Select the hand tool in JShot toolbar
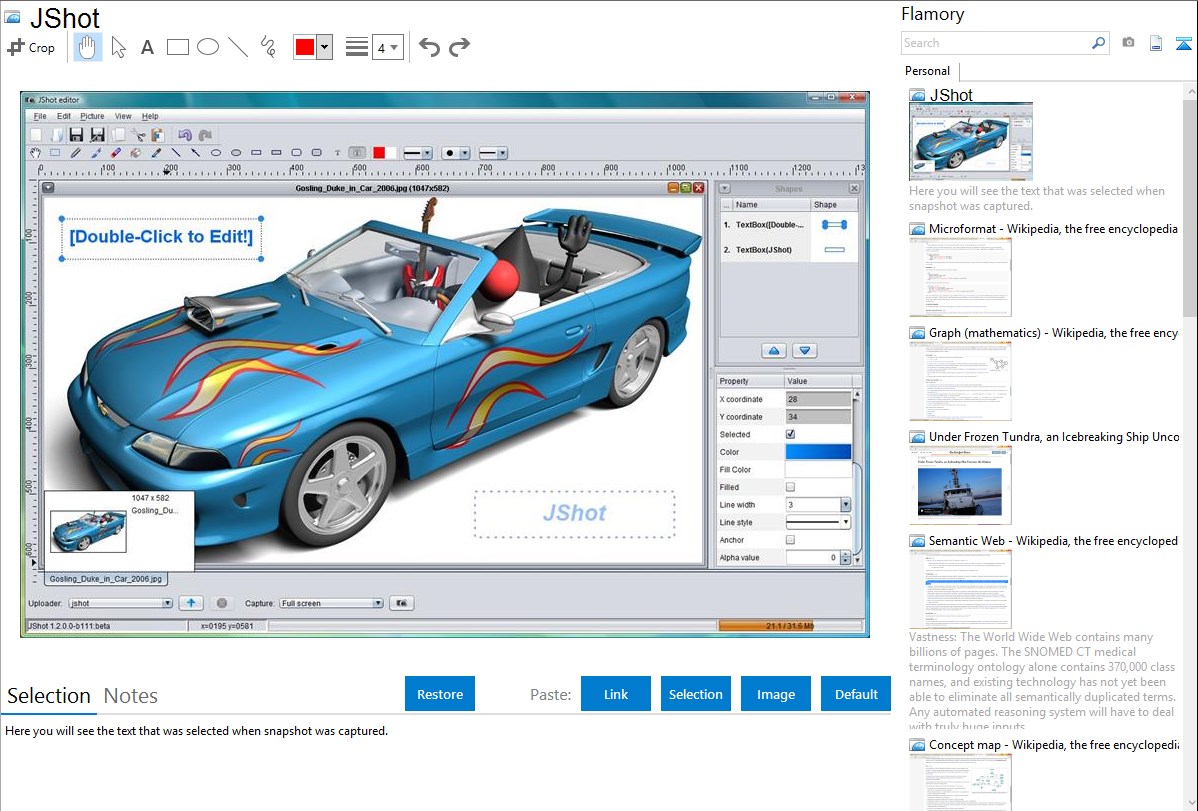This screenshot has height=811, width=1198. coord(35,153)
